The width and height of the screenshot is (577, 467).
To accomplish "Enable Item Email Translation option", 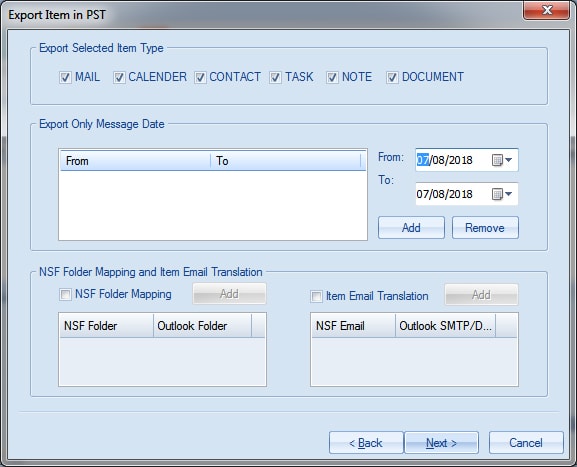I will click(x=316, y=296).
